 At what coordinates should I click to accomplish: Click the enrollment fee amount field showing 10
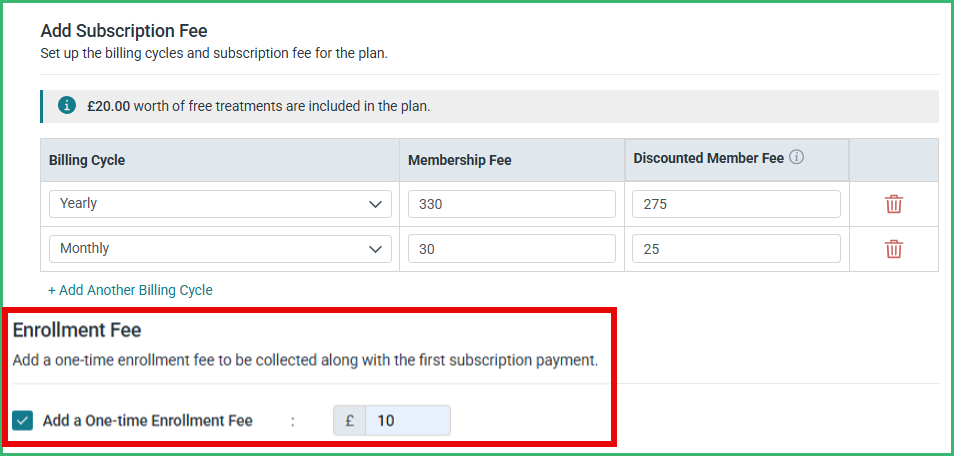click(408, 421)
